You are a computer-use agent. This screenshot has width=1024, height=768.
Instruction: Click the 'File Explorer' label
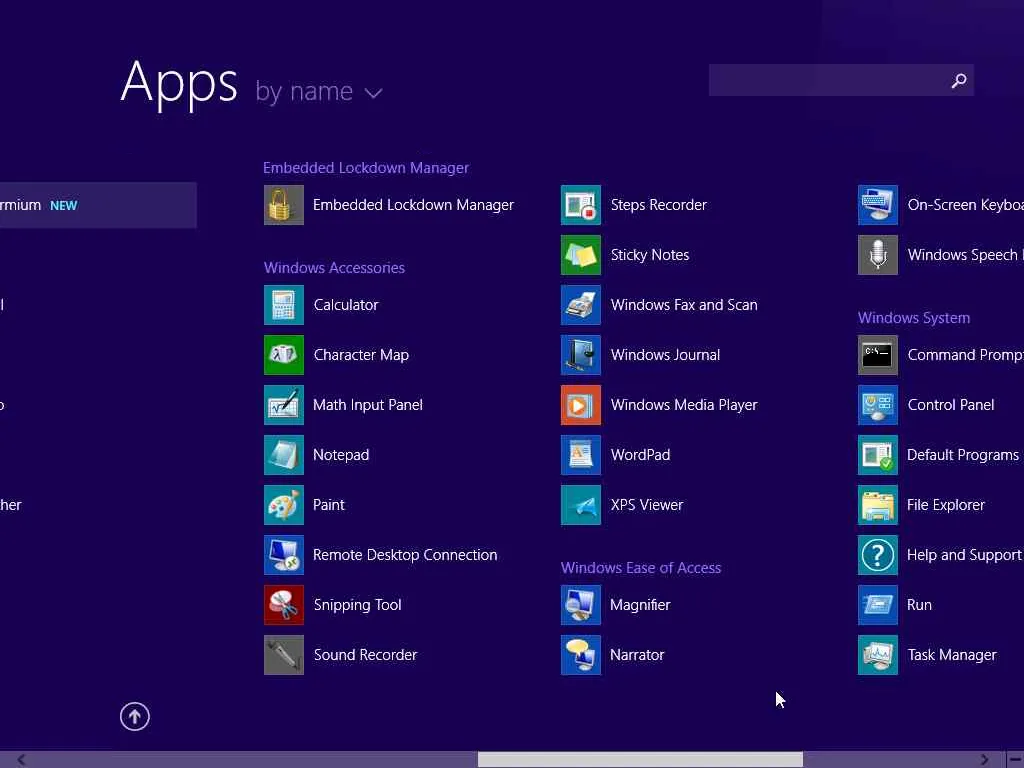(946, 505)
